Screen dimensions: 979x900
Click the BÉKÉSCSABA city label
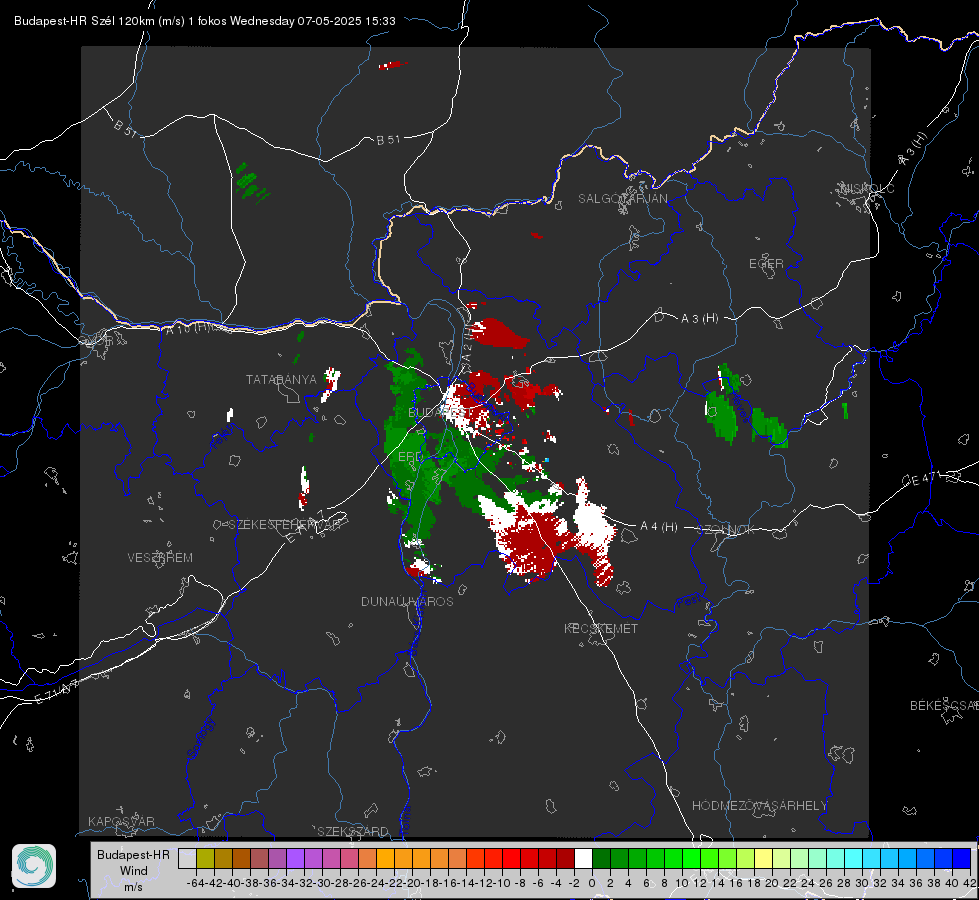coord(944,706)
